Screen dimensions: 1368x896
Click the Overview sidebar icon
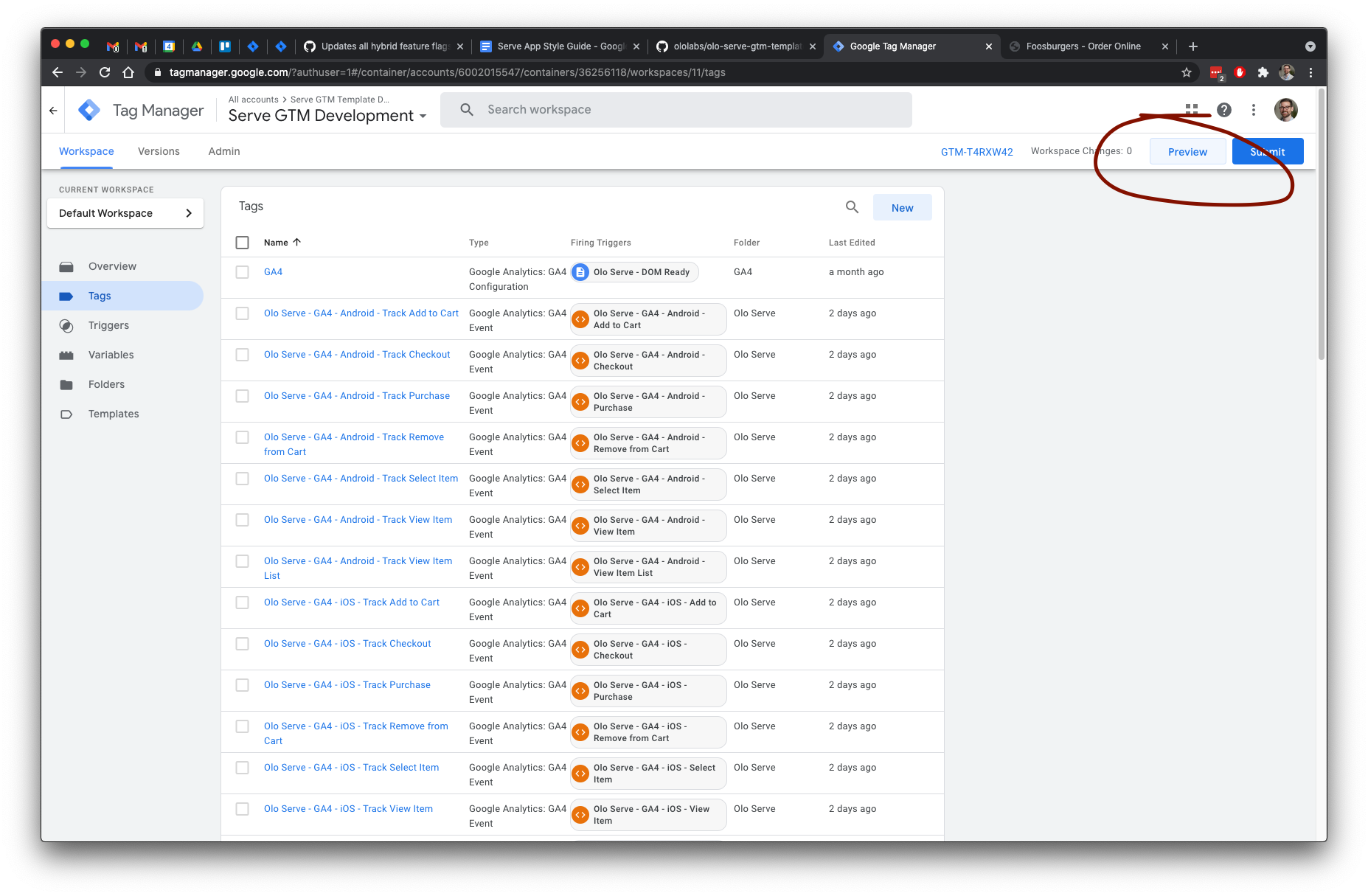[x=66, y=266]
